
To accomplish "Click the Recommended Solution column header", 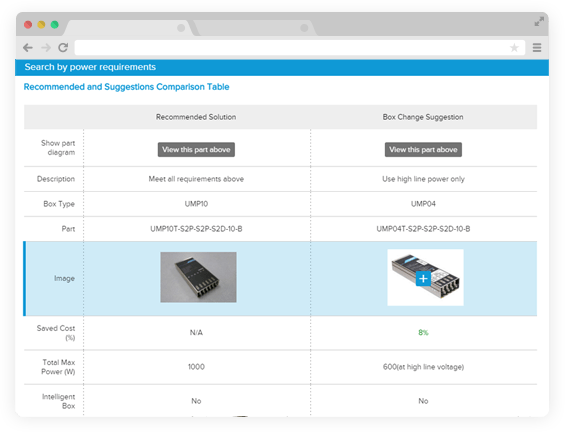I will pos(196,117).
